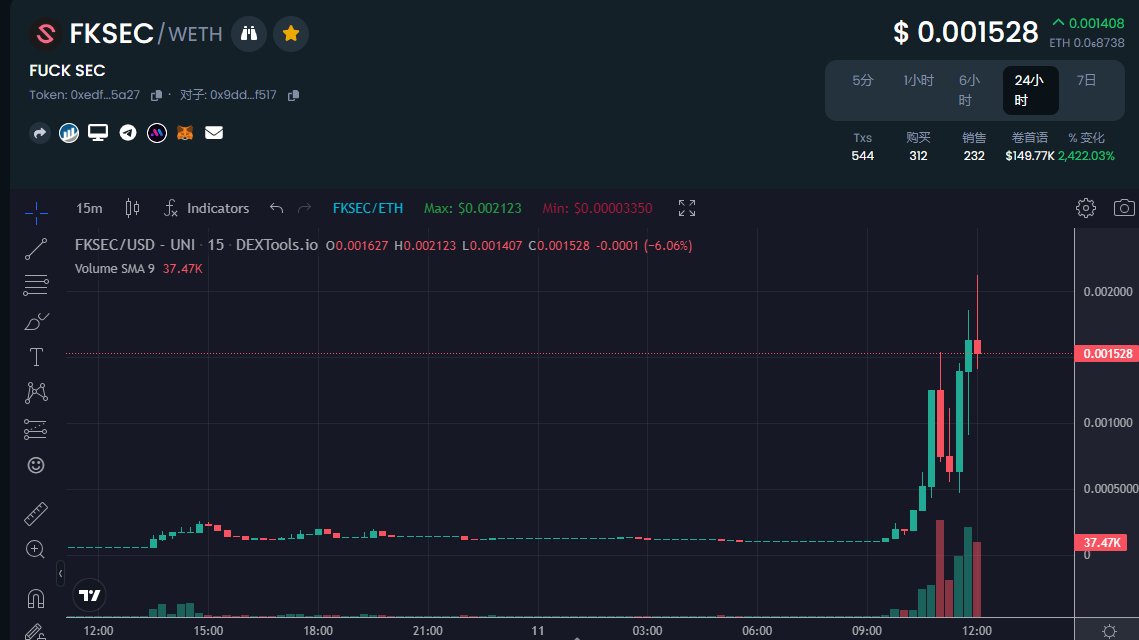This screenshot has width=1139, height=640.
Task: Select the pattern nodes tool
Action: (36, 392)
